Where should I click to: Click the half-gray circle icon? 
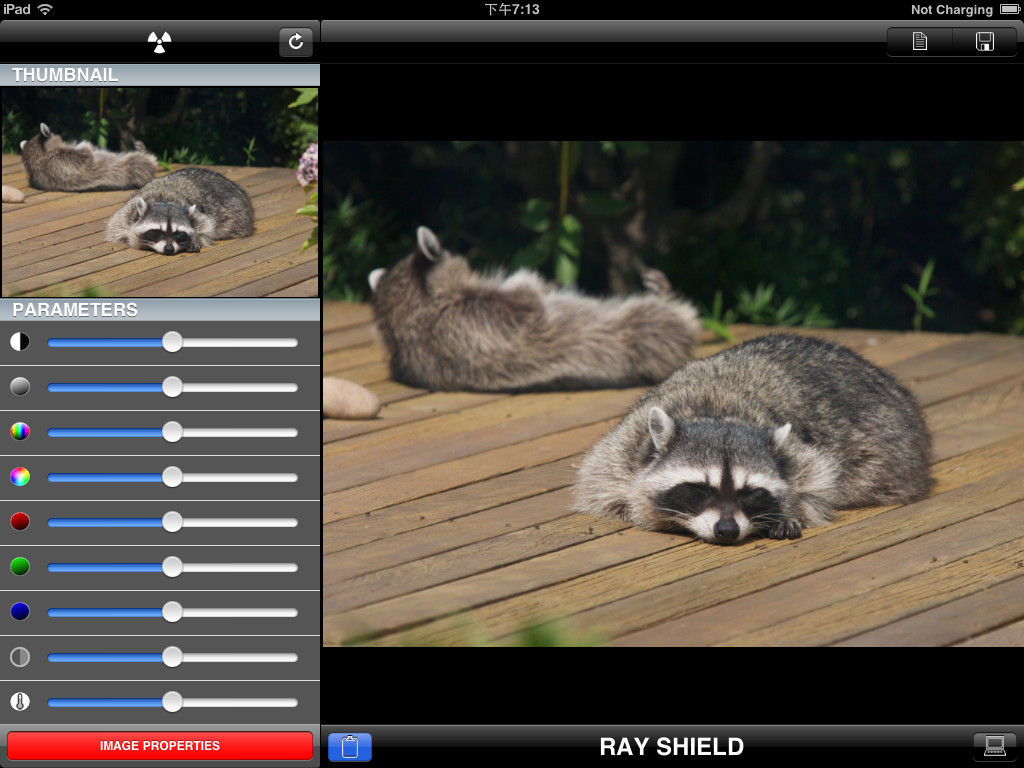(x=20, y=656)
